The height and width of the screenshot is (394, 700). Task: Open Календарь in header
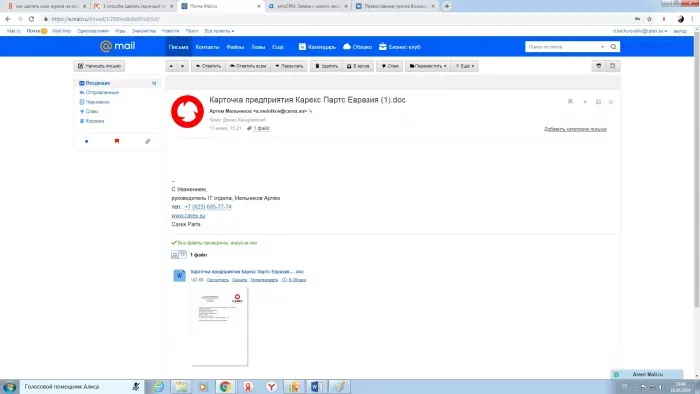317,47
